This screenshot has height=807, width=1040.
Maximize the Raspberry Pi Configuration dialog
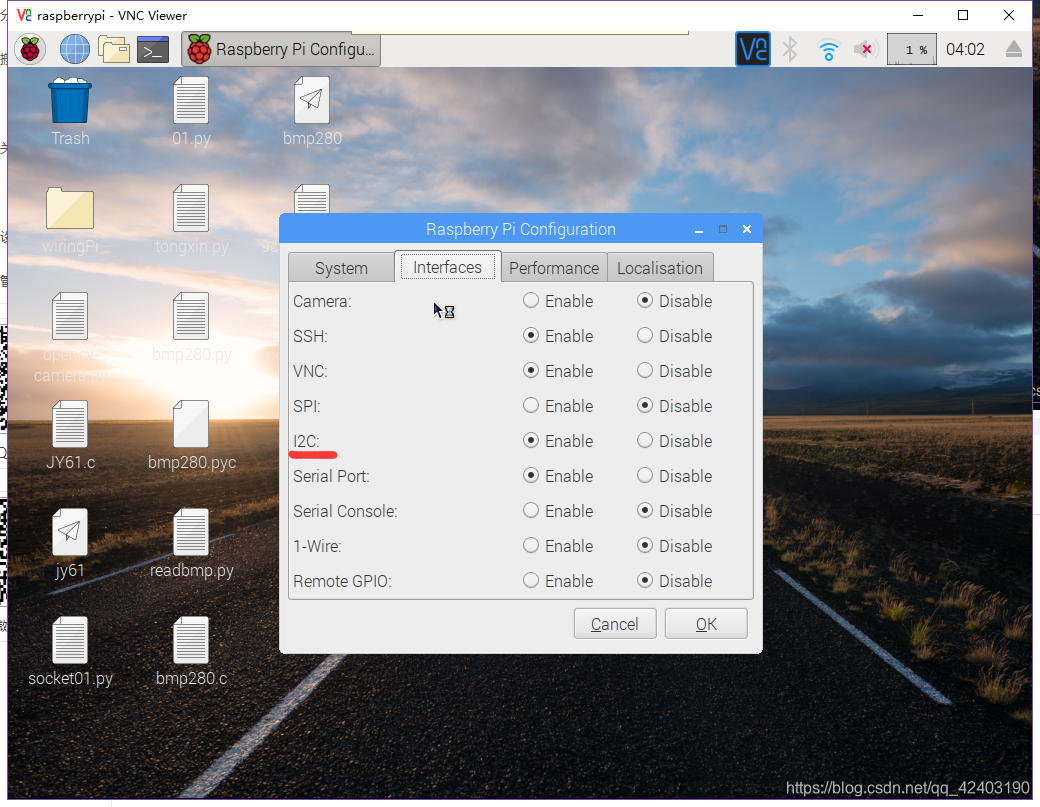[x=723, y=229]
